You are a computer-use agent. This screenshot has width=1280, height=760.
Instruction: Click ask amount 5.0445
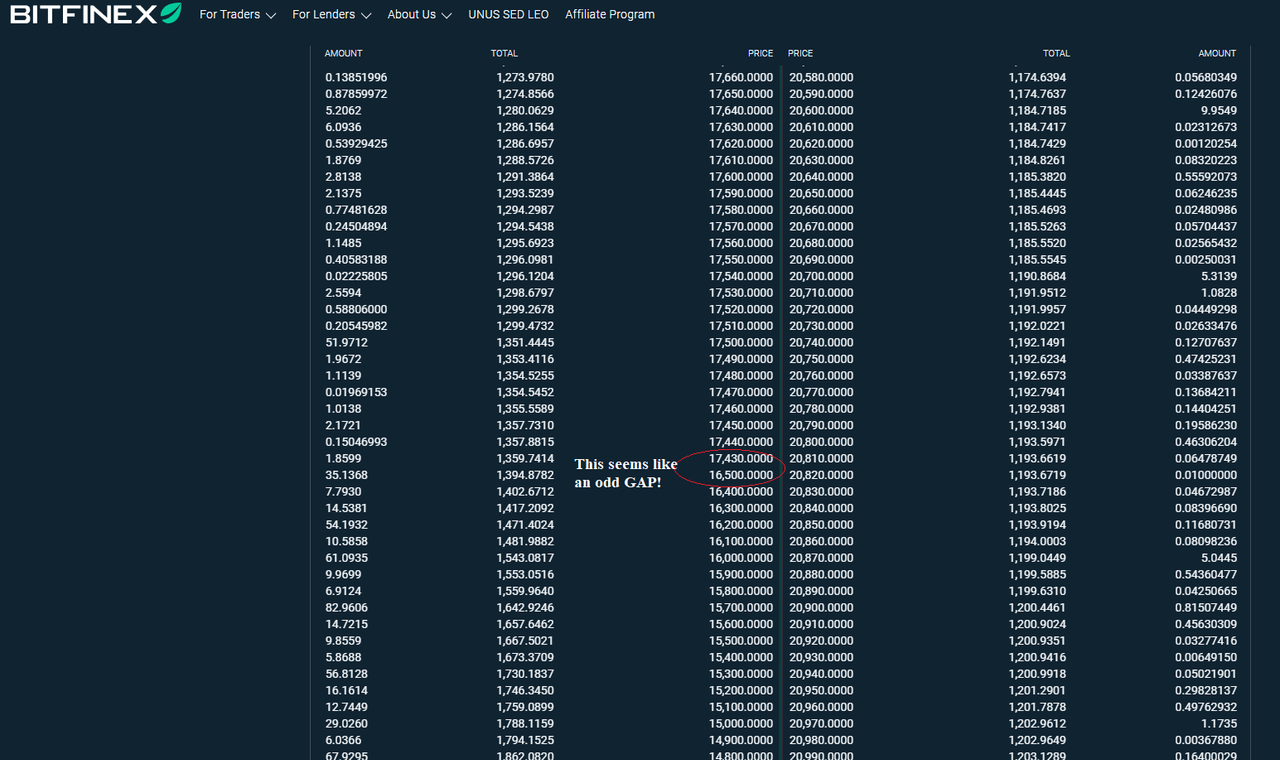[x=1219, y=558]
